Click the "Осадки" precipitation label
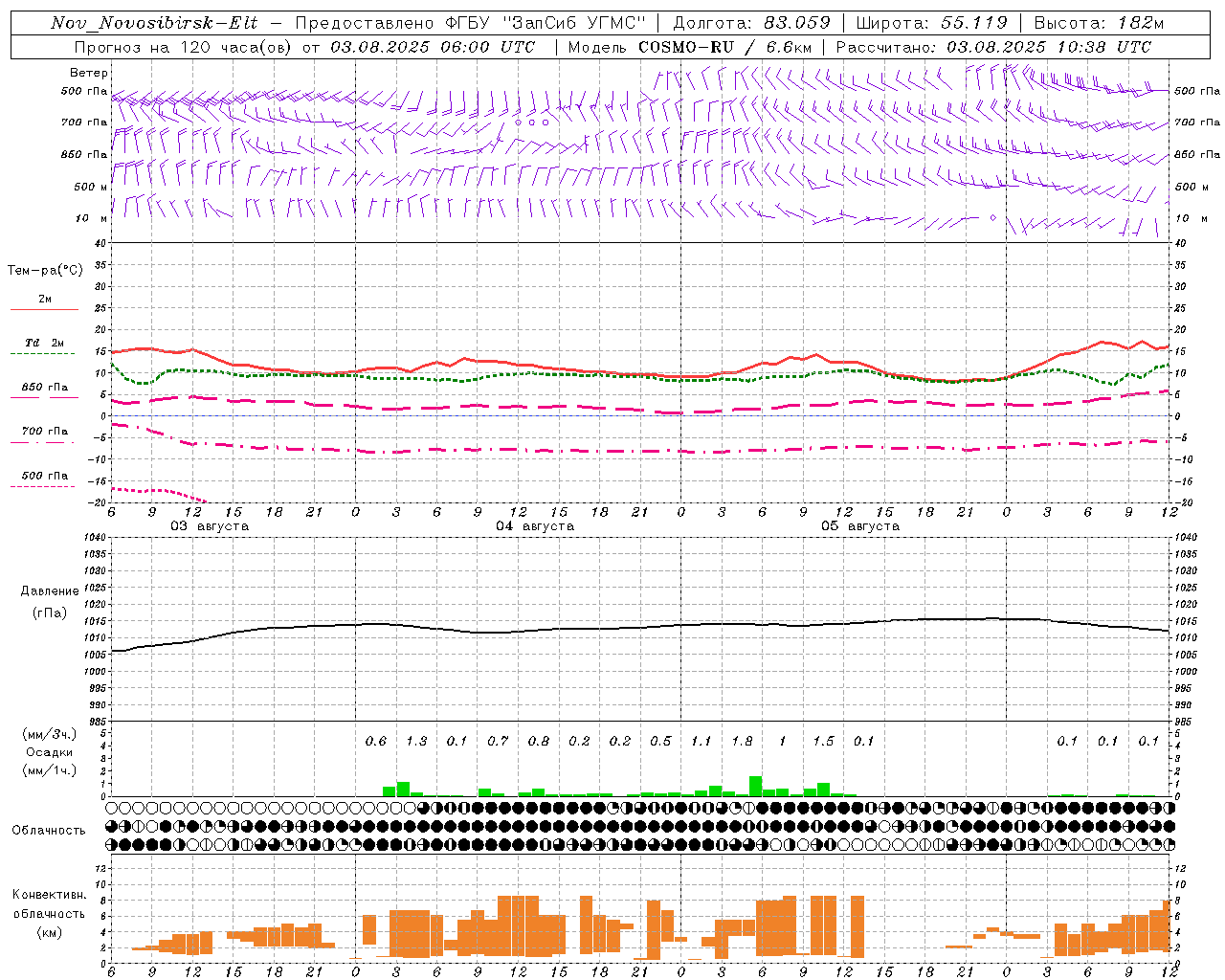Screen dimensions: 1225x980 pos(50,752)
